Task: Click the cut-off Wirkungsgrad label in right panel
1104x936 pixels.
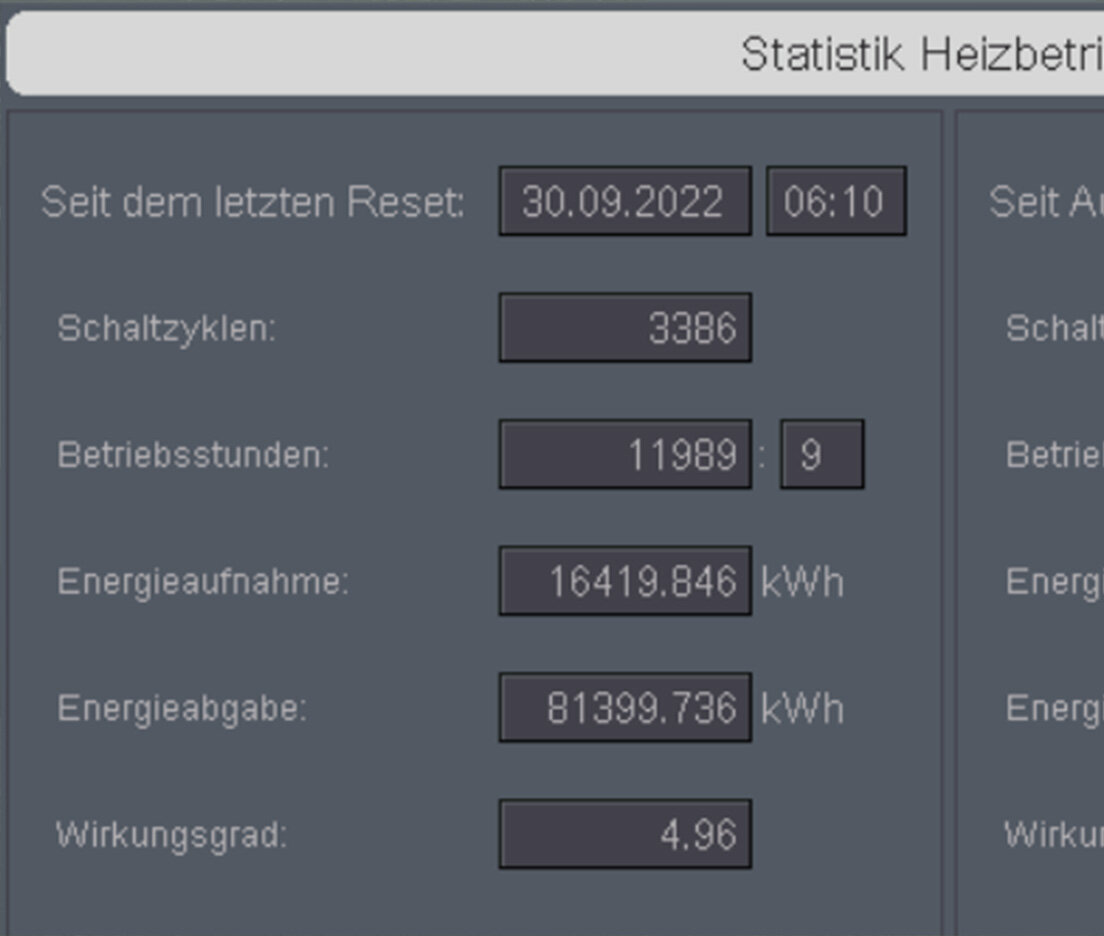Action: (1053, 834)
